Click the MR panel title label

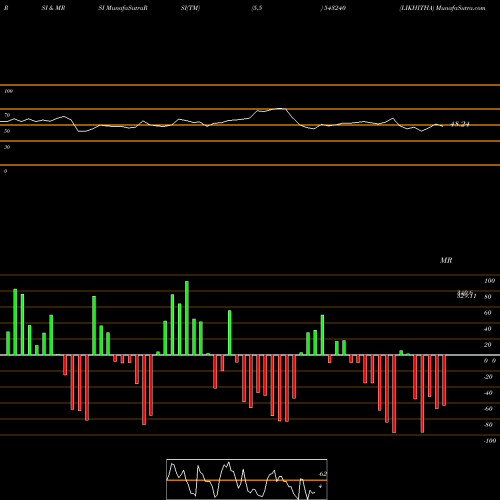(446, 260)
